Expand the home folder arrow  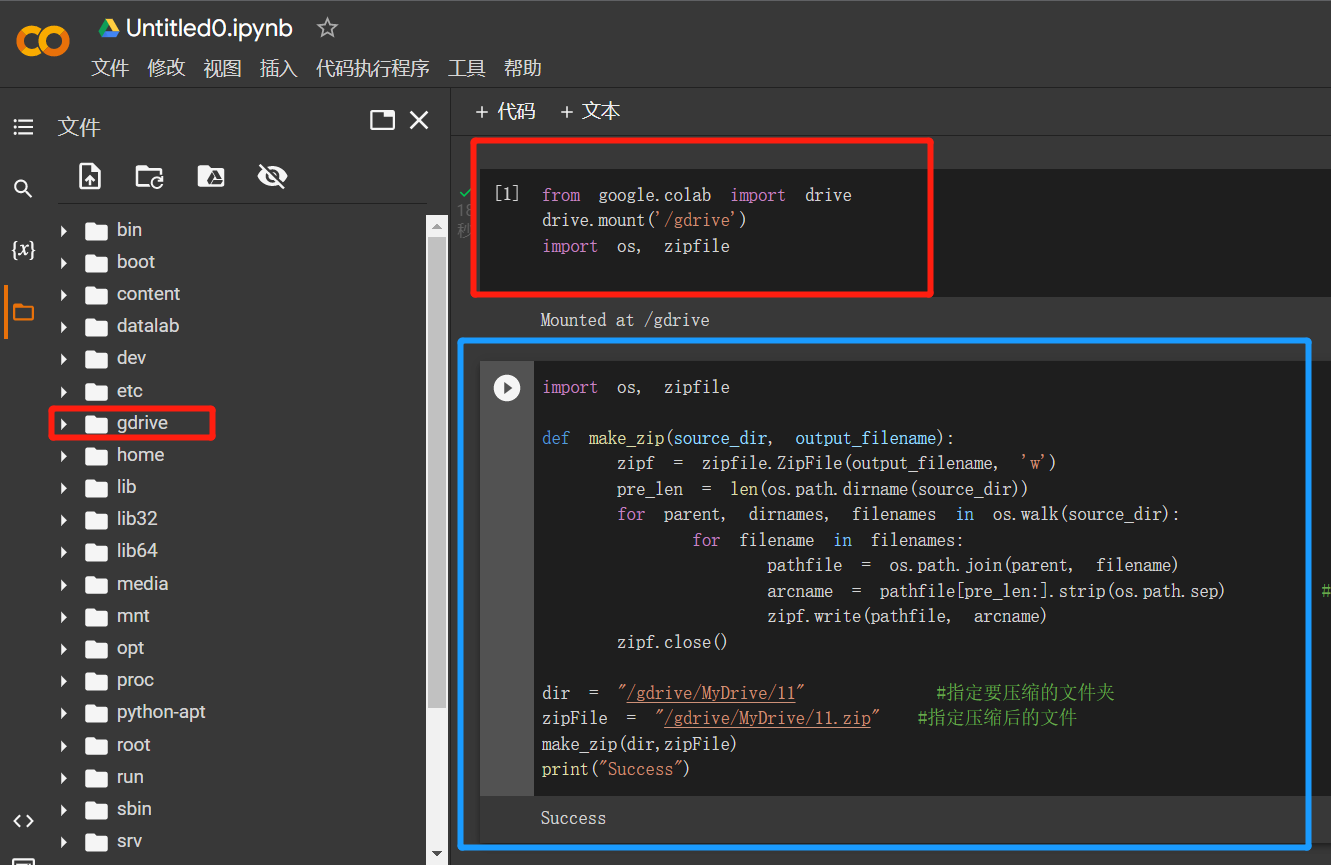coord(64,456)
